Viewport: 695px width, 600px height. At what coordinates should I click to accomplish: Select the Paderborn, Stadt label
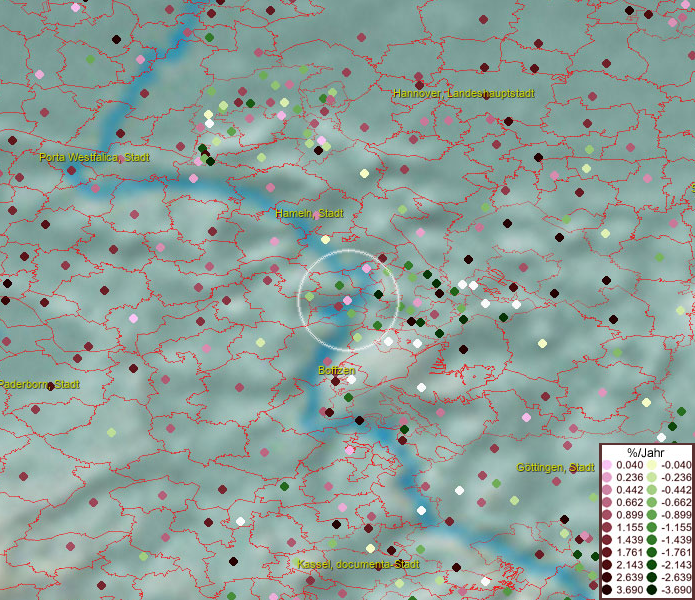pyautogui.click(x=39, y=384)
